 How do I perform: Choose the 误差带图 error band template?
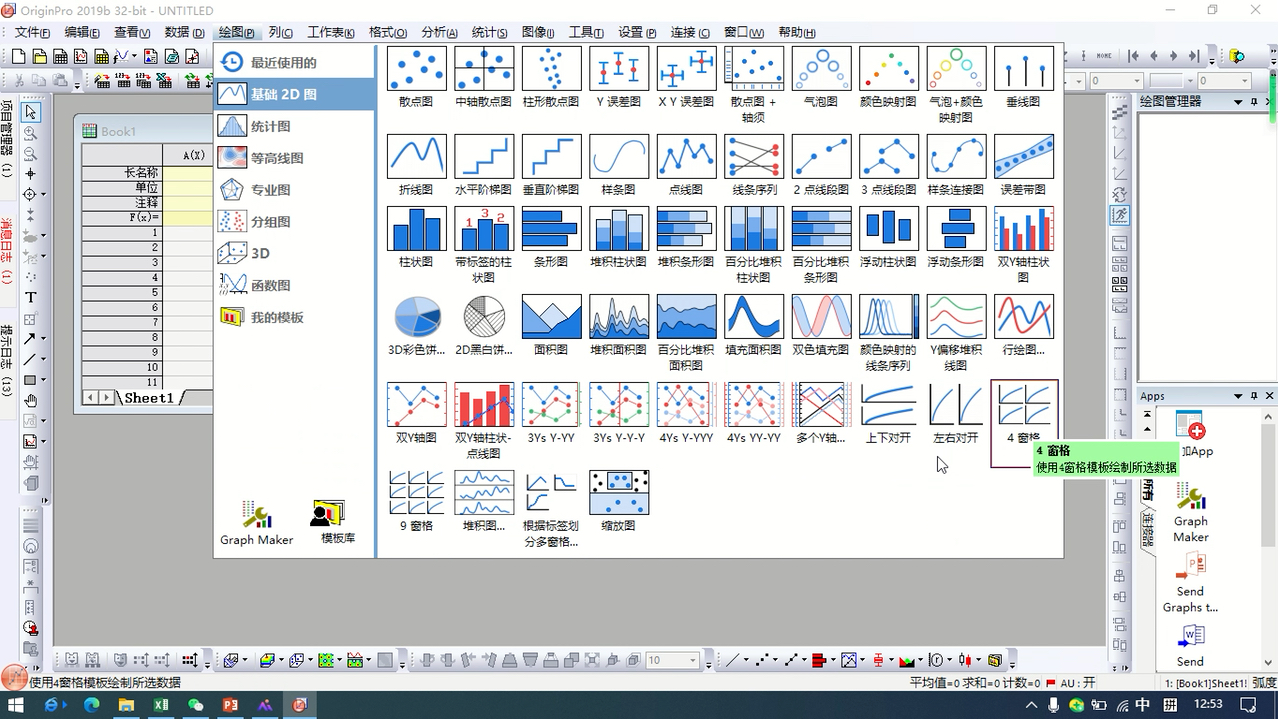[1024, 165]
